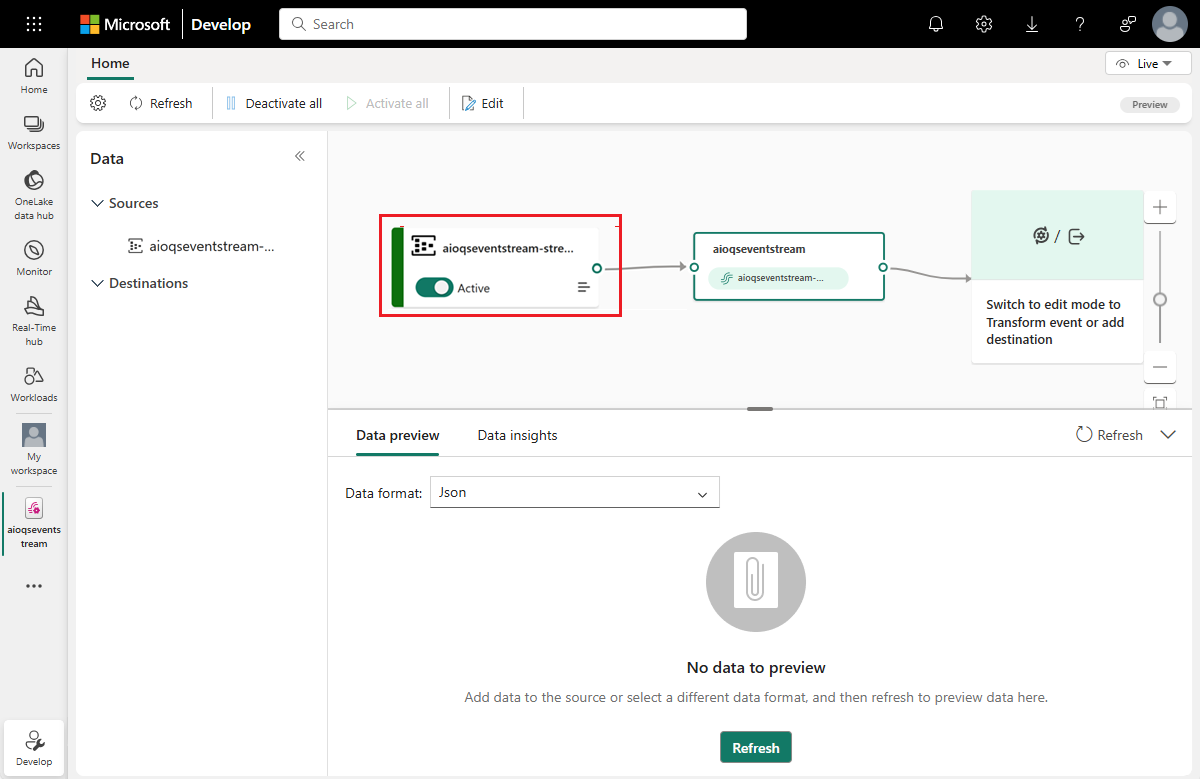Open the OneLake data hub

[x=33, y=190]
